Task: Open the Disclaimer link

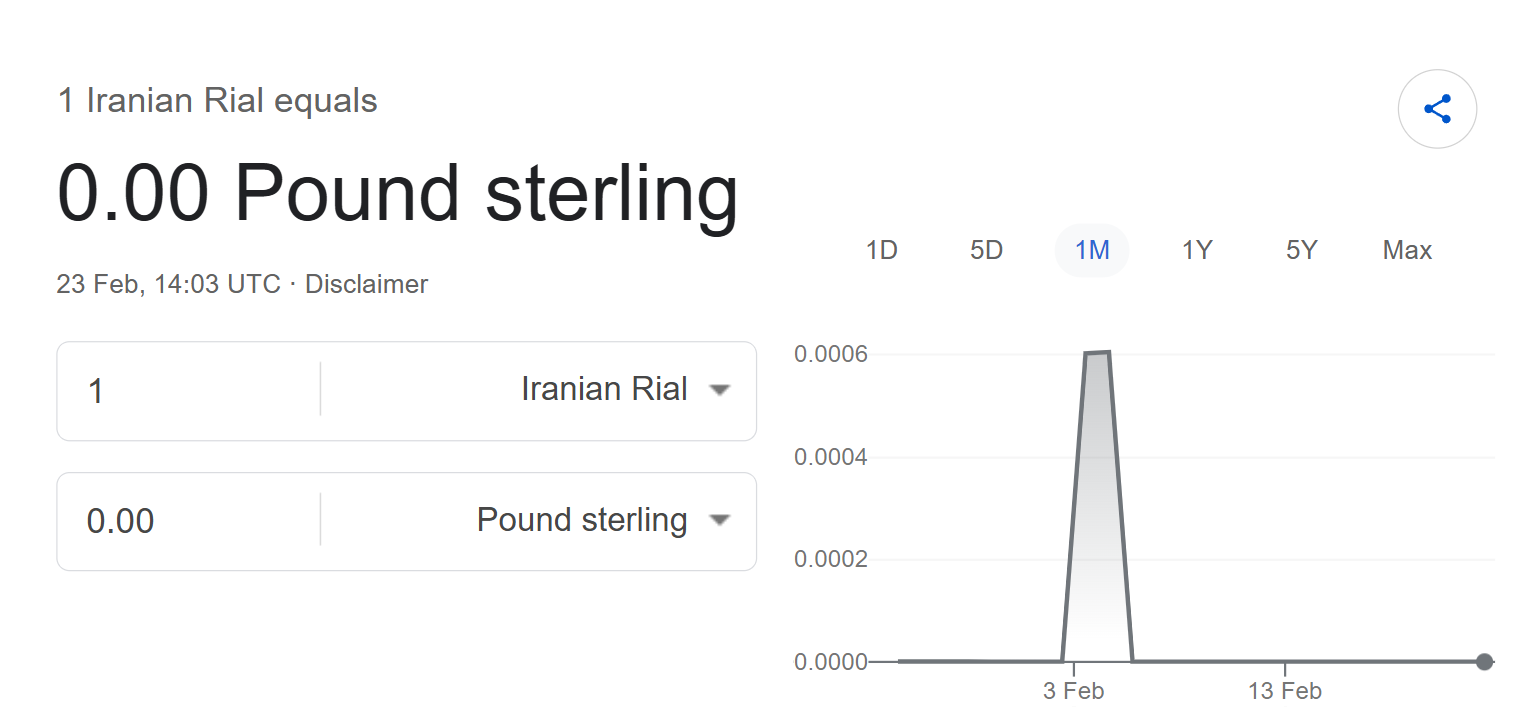Action: [366, 284]
